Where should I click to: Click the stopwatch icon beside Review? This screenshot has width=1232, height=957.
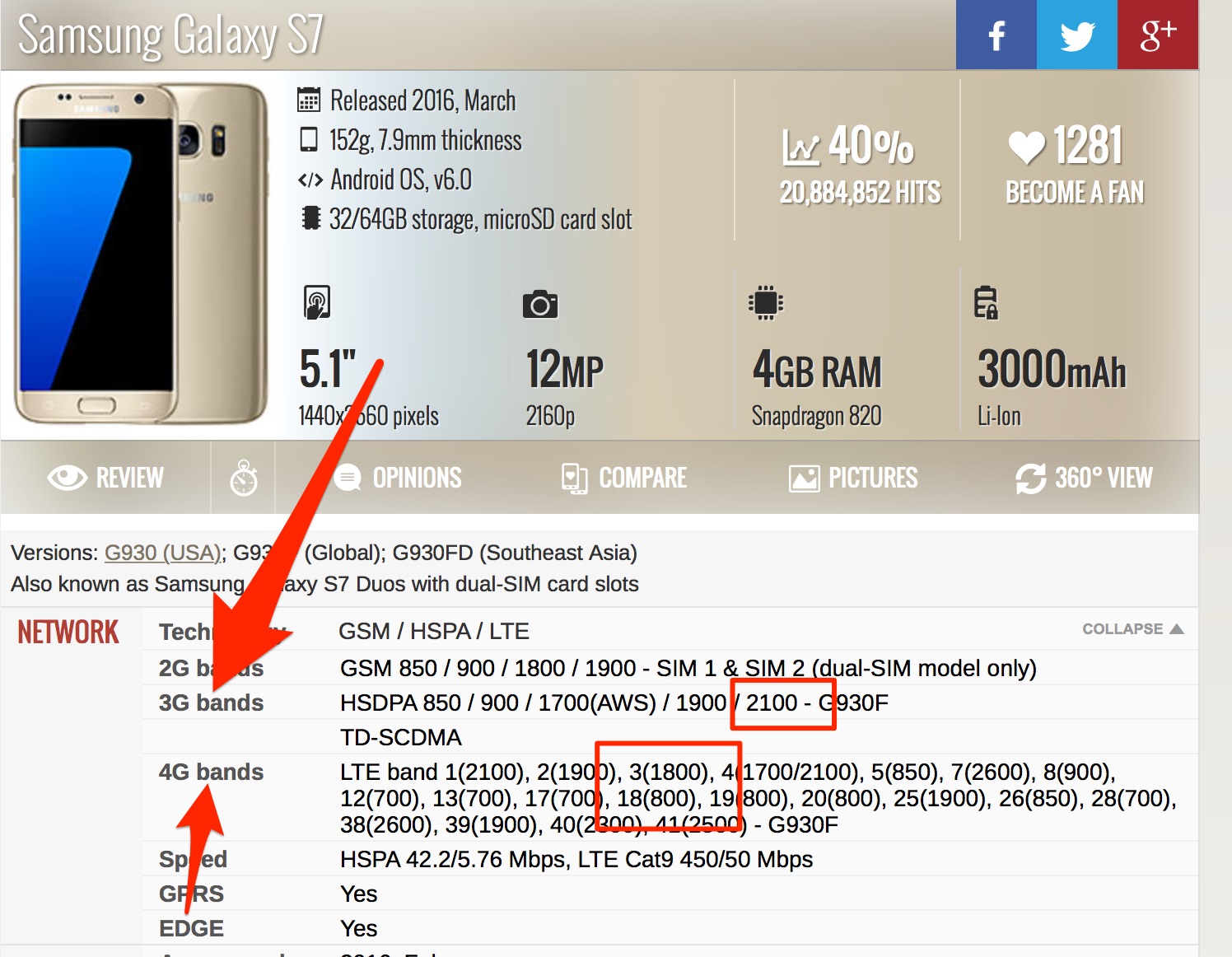(243, 478)
